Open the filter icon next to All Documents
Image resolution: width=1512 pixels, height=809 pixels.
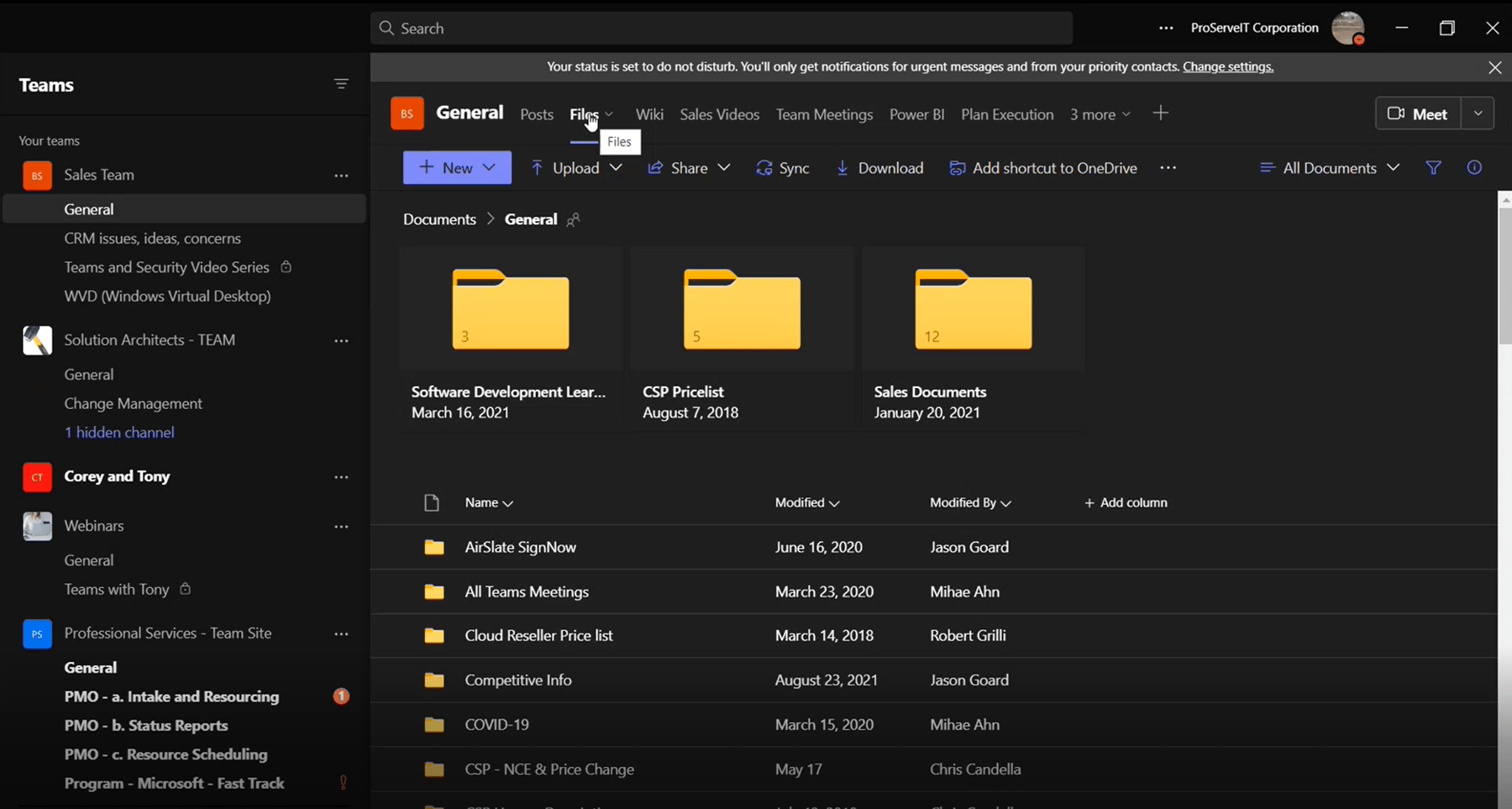pos(1433,167)
